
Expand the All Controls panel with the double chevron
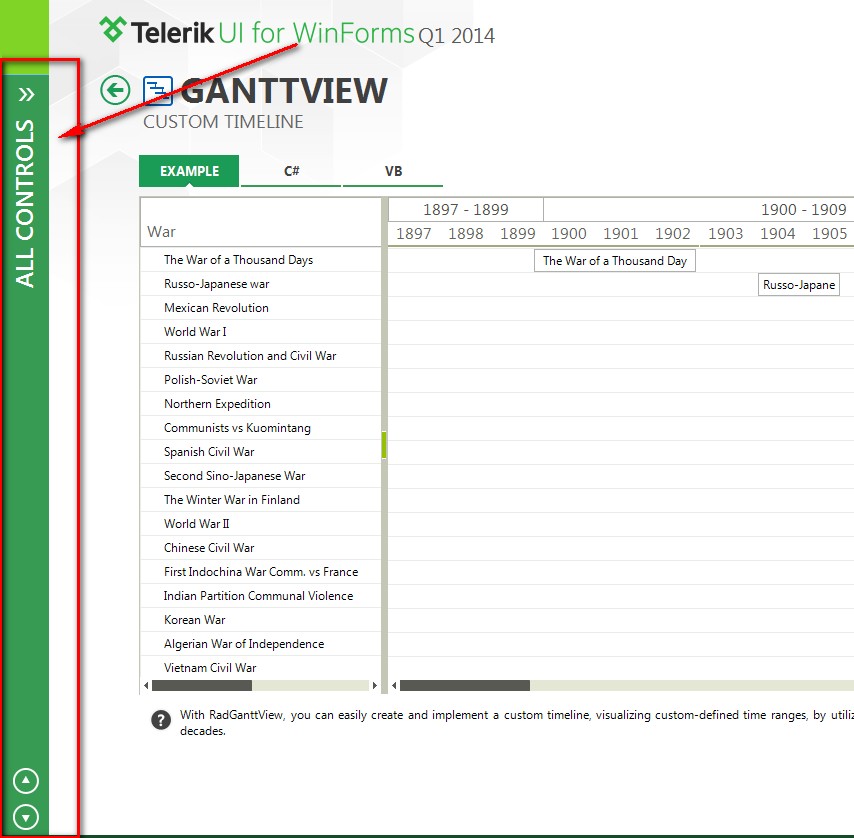click(26, 95)
